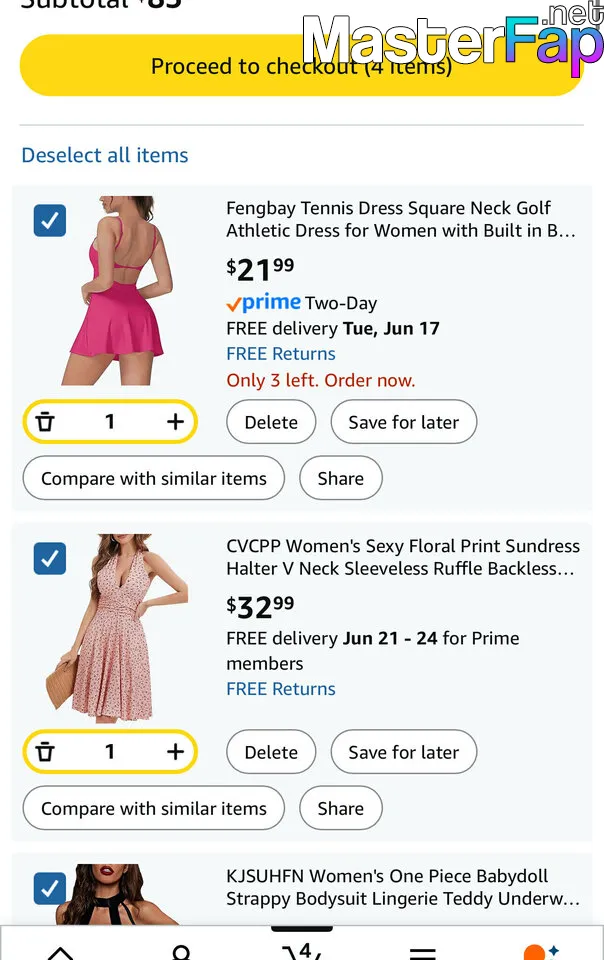
Task: Compare Fengbay Tennis Dress with similar items
Action: tap(154, 478)
